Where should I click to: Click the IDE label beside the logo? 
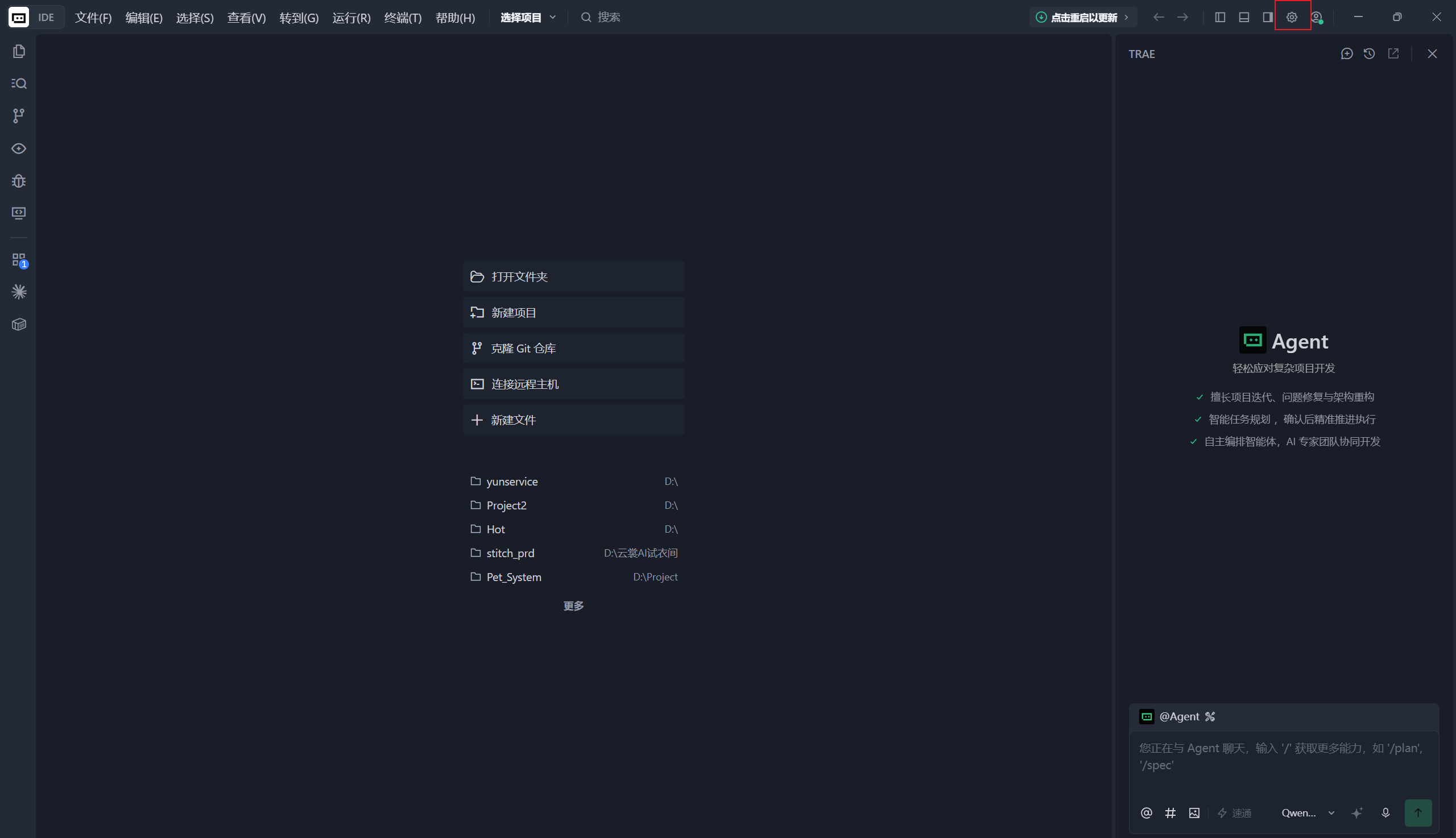pyautogui.click(x=46, y=17)
